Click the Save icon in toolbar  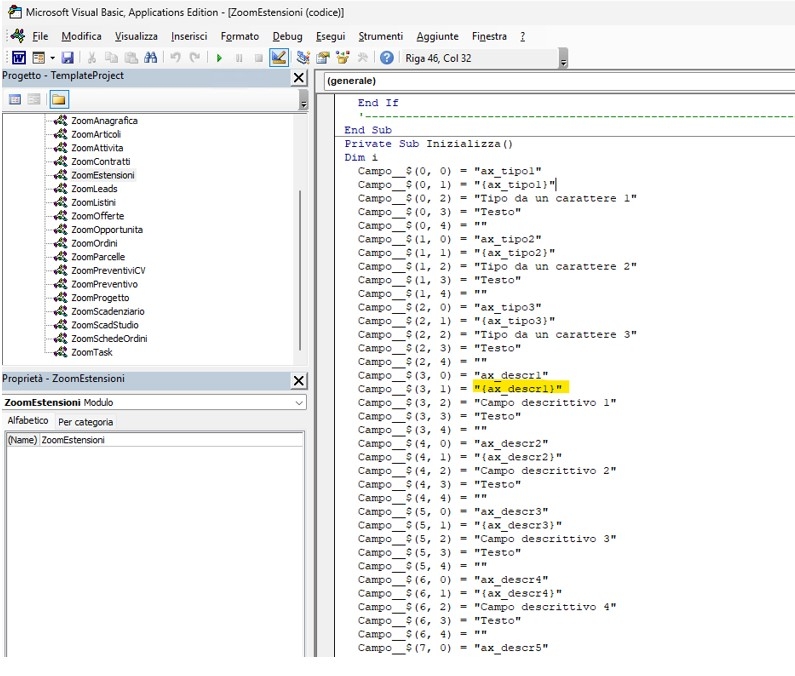coord(68,58)
